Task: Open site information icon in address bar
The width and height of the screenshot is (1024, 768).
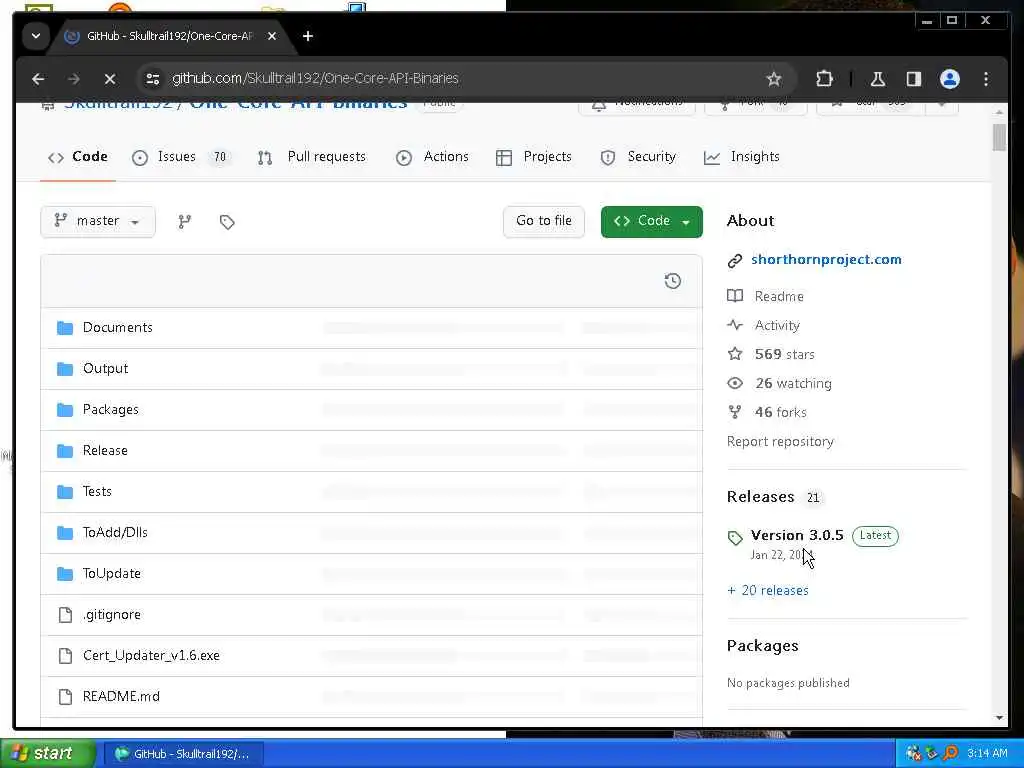Action: point(153,79)
